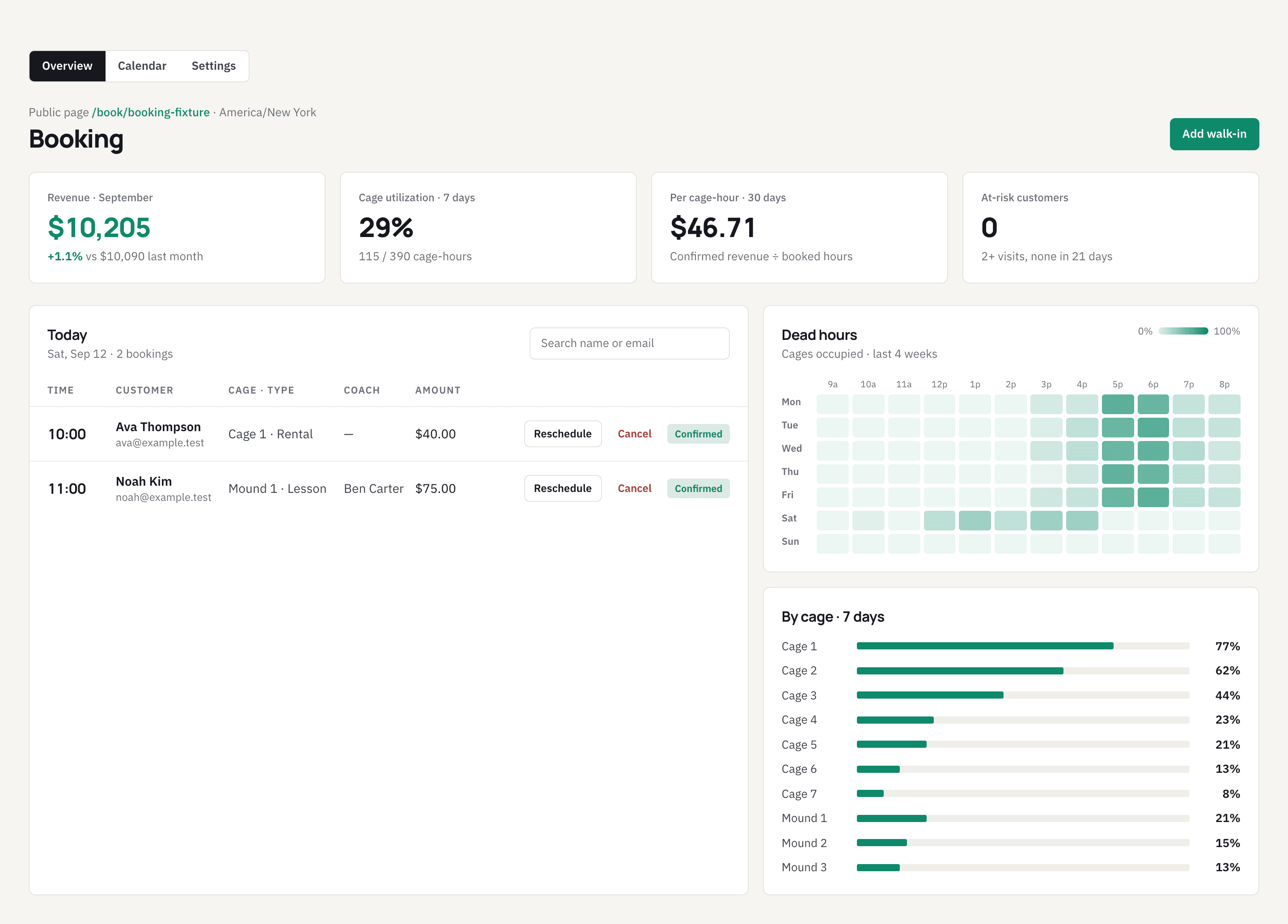The height and width of the screenshot is (924, 1288).
Task: Click the Mound 2 label
Action: 804,843
